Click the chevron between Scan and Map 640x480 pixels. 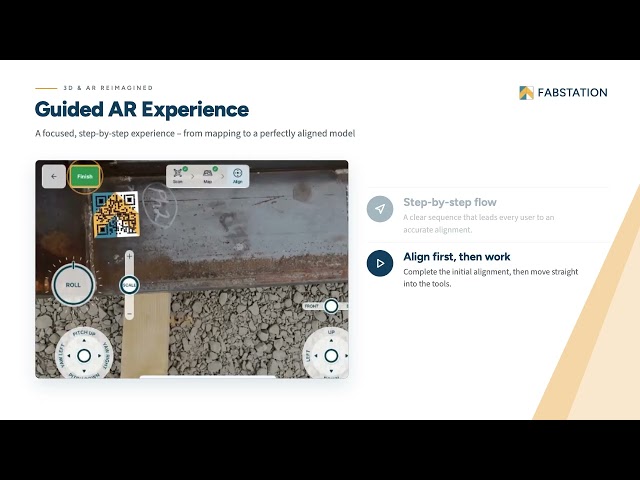(x=193, y=176)
